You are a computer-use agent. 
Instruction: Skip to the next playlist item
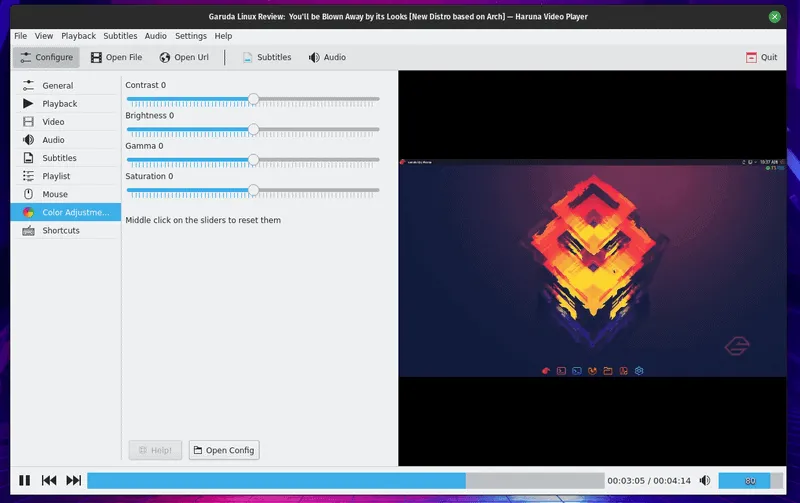click(x=74, y=481)
